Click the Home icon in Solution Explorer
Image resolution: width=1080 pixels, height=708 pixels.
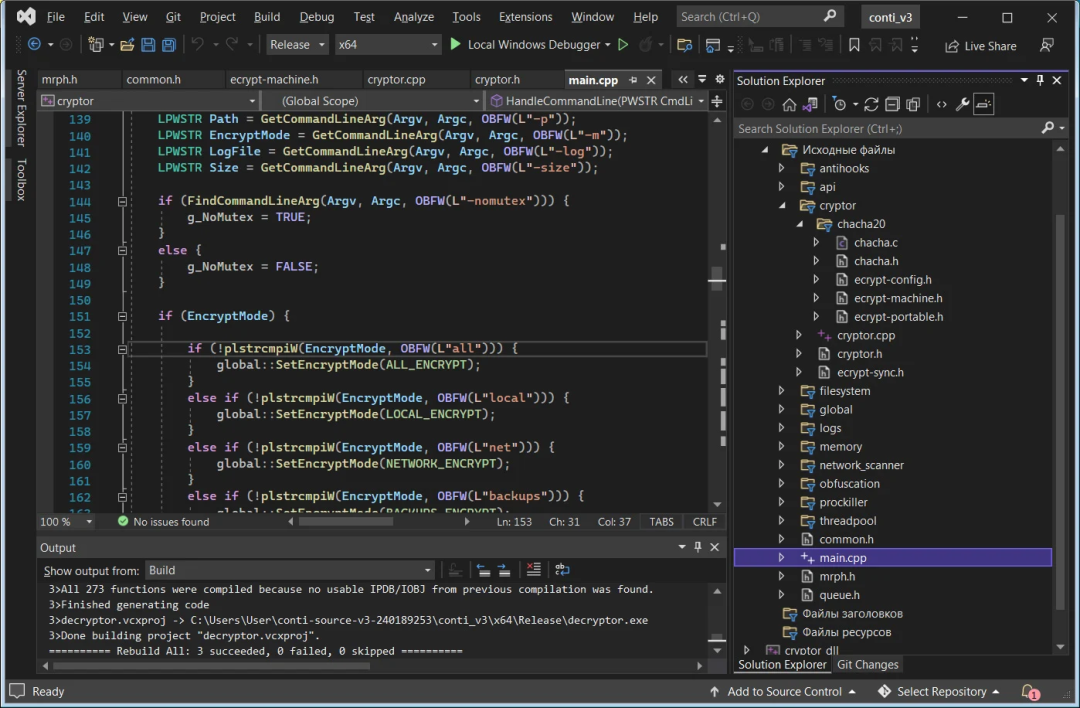[x=789, y=104]
